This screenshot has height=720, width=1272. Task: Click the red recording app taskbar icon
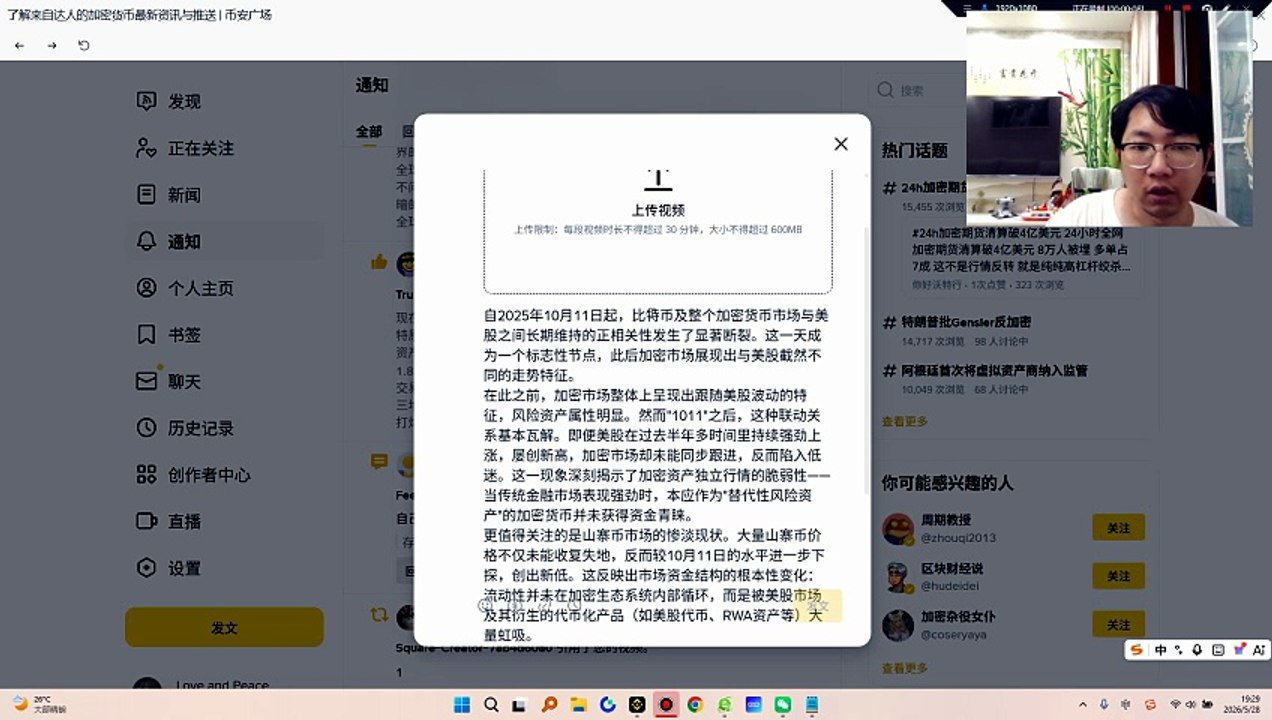click(x=666, y=704)
